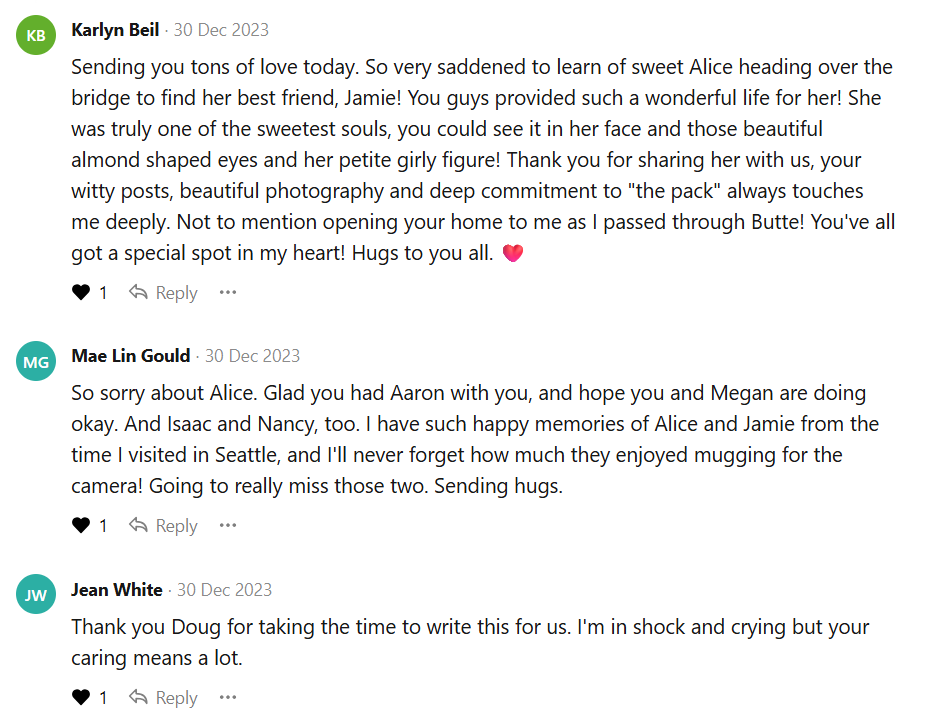
Task: Open more options on Mae Lin Gould's comment
Action: point(228,526)
